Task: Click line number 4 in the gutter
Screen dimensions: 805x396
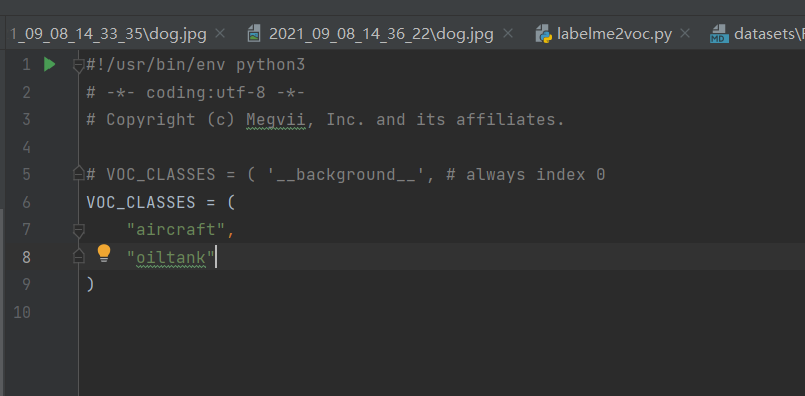Action: click(x=26, y=148)
